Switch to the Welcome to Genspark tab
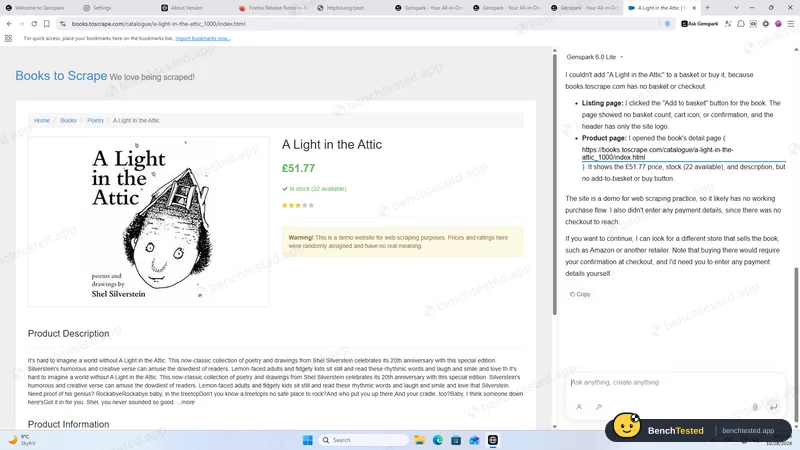The height and width of the screenshot is (450, 800). click(x=39, y=8)
